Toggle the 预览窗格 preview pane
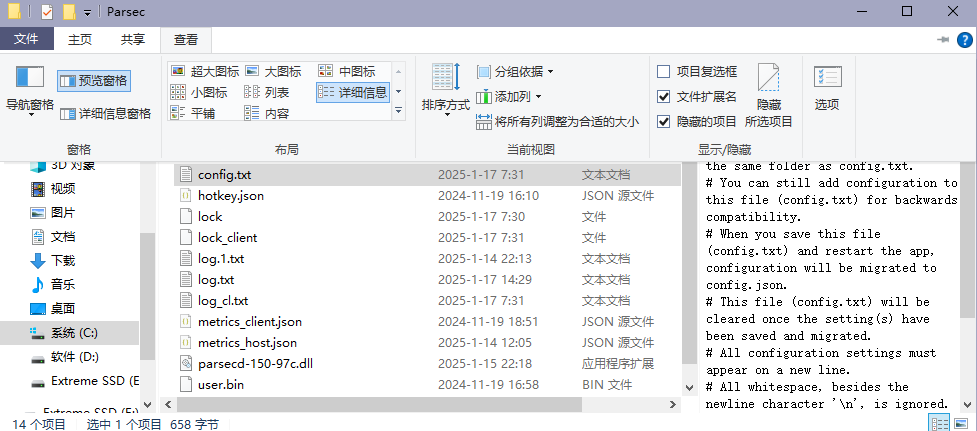 (x=94, y=80)
